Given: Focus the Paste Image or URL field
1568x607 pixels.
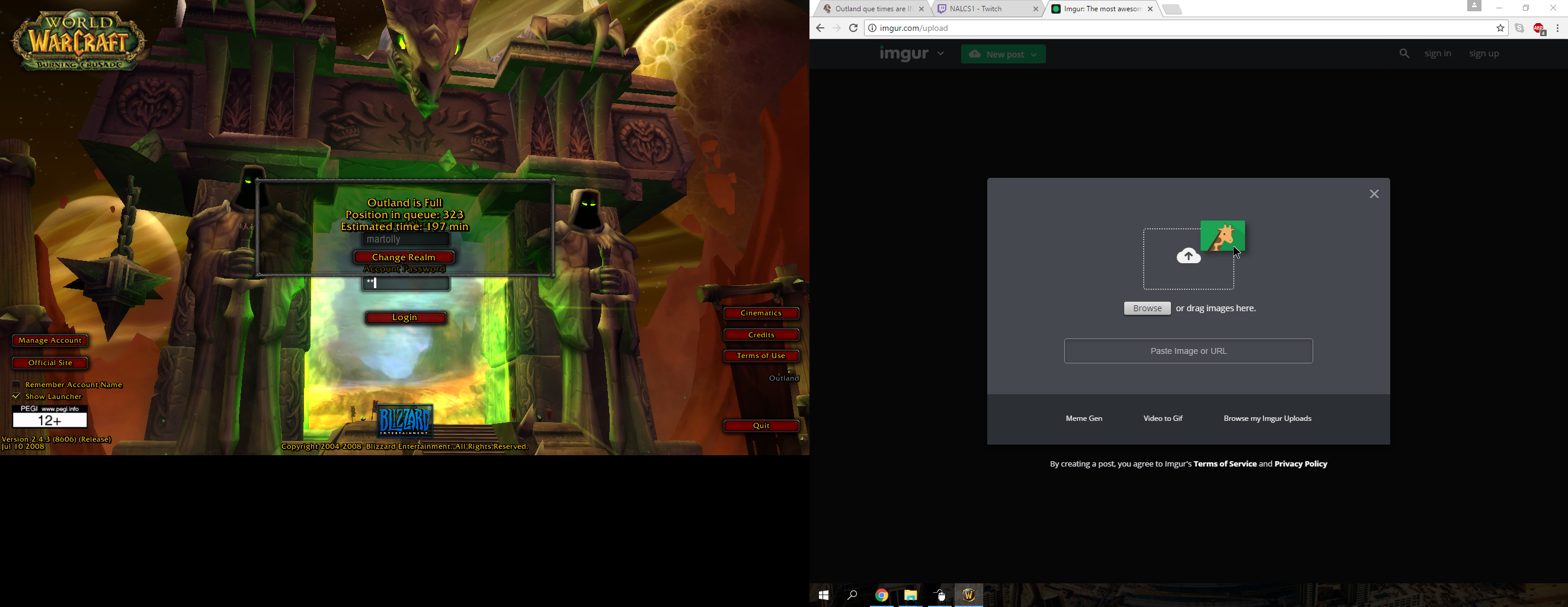Looking at the screenshot, I should click(1188, 352).
